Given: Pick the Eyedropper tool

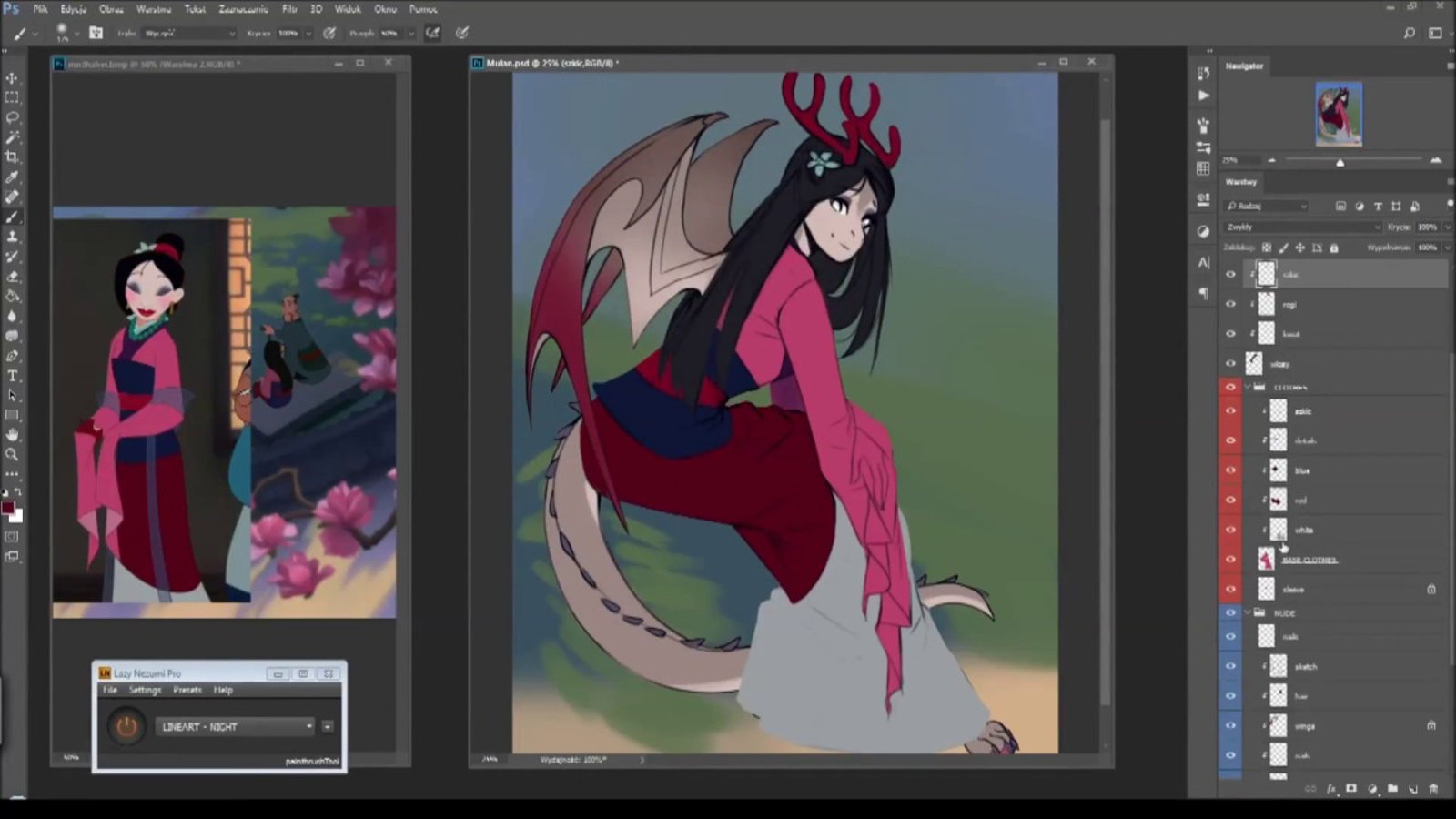Looking at the screenshot, I should tap(12, 177).
